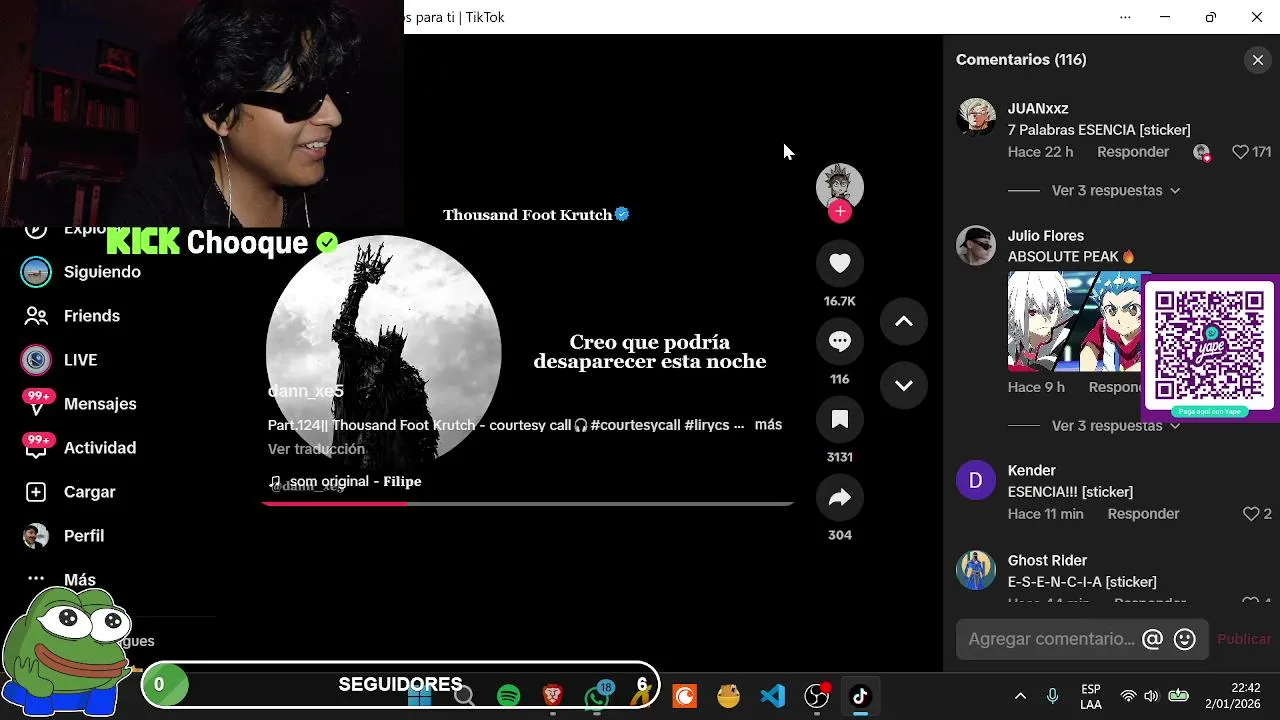
Task: Click the Publicar button
Action: pyautogui.click(x=1244, y=639)
